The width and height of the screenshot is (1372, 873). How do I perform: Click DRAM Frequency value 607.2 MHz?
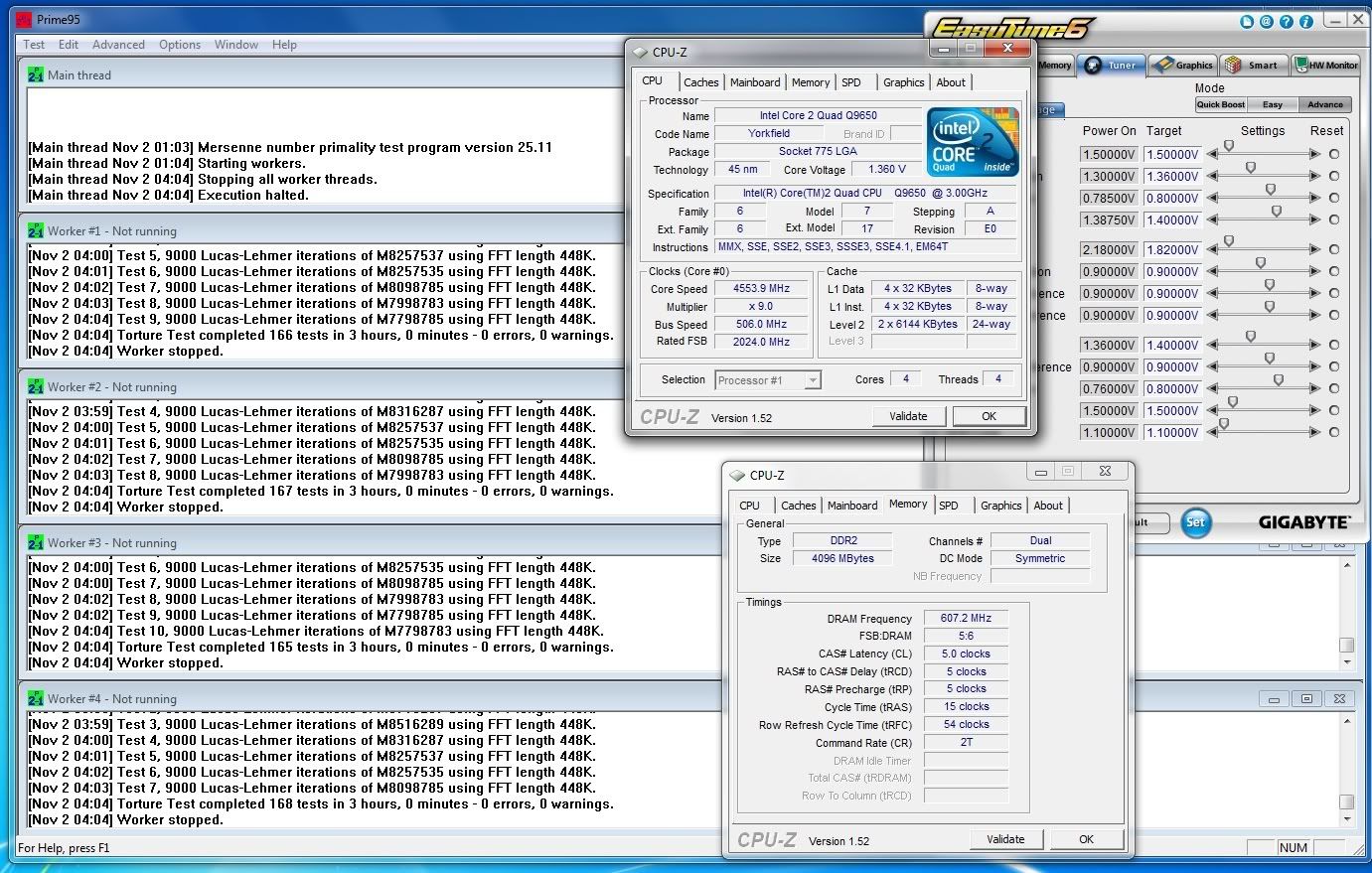pos(967,618)
